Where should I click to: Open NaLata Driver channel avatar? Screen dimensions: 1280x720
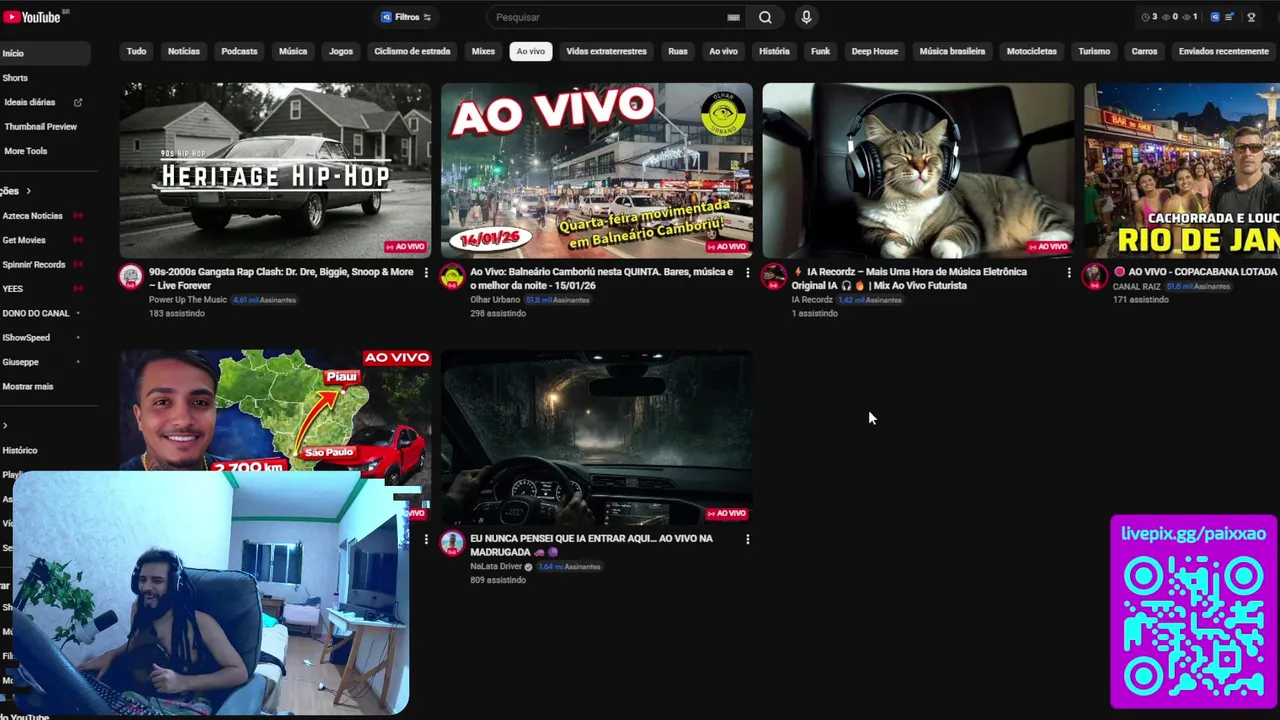pyautogui.click(x=452, y=543)
